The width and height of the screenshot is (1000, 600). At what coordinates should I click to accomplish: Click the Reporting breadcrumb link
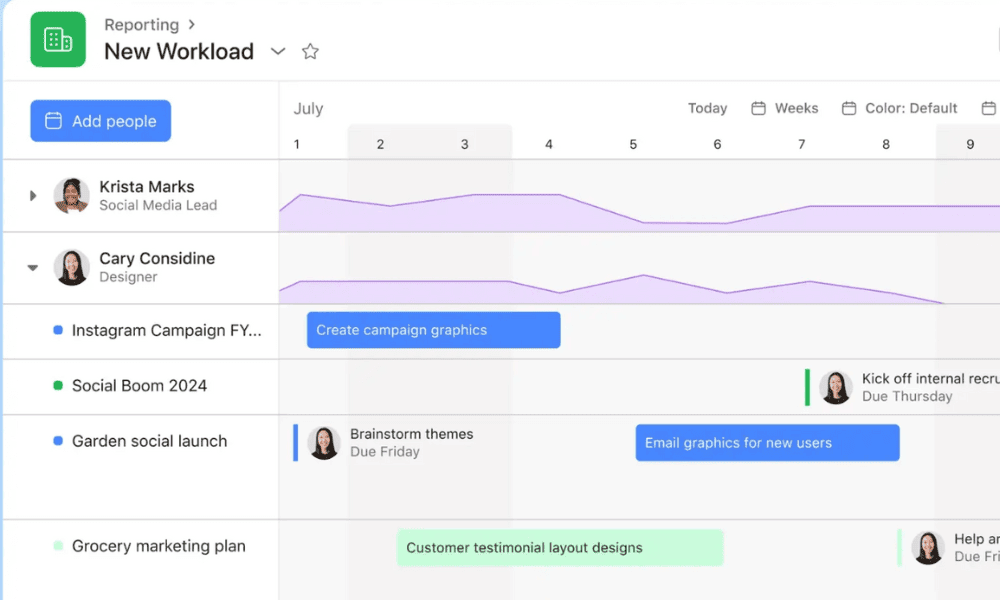click(141, 24)
